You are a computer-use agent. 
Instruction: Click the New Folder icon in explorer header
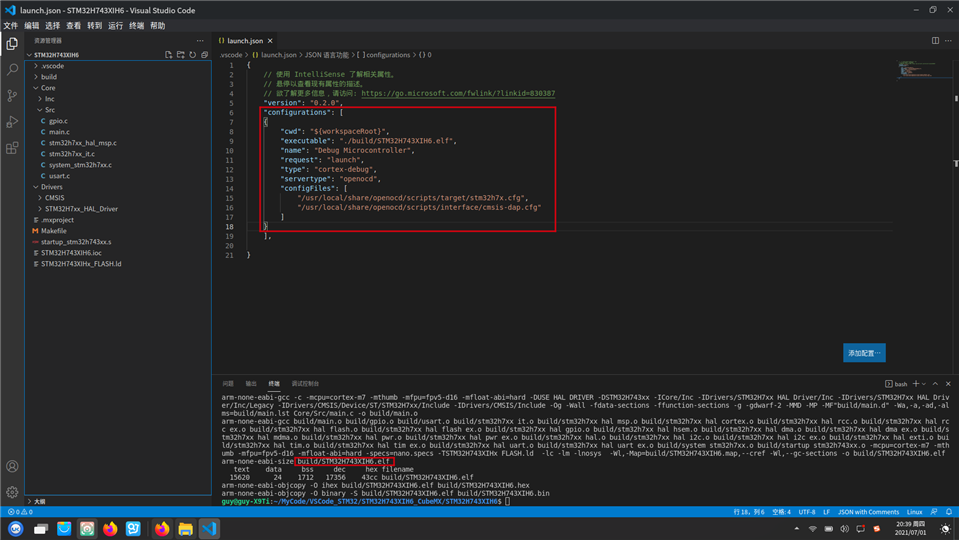pos(180,55)
